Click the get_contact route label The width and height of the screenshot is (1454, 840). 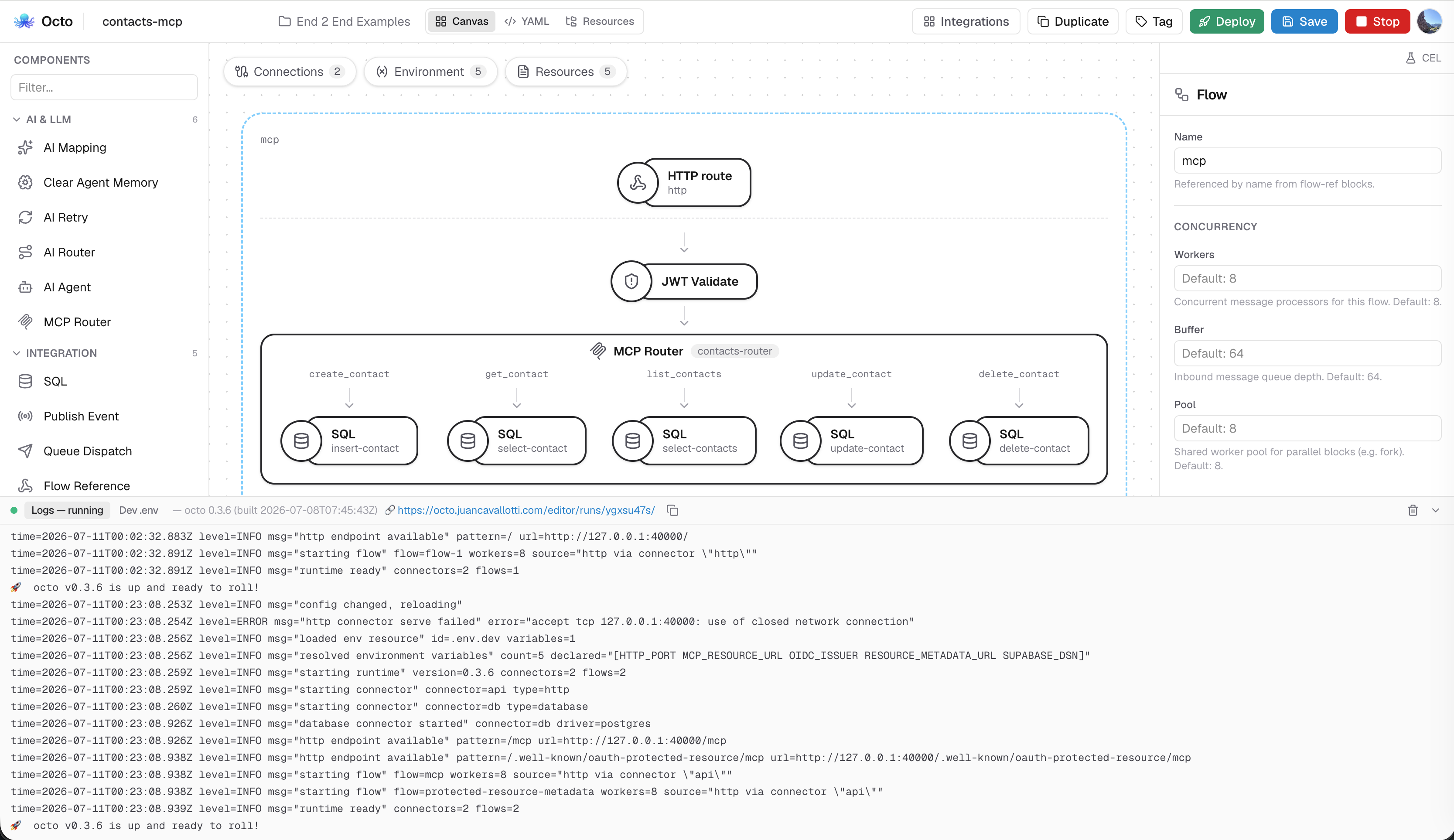pos(516,374)
